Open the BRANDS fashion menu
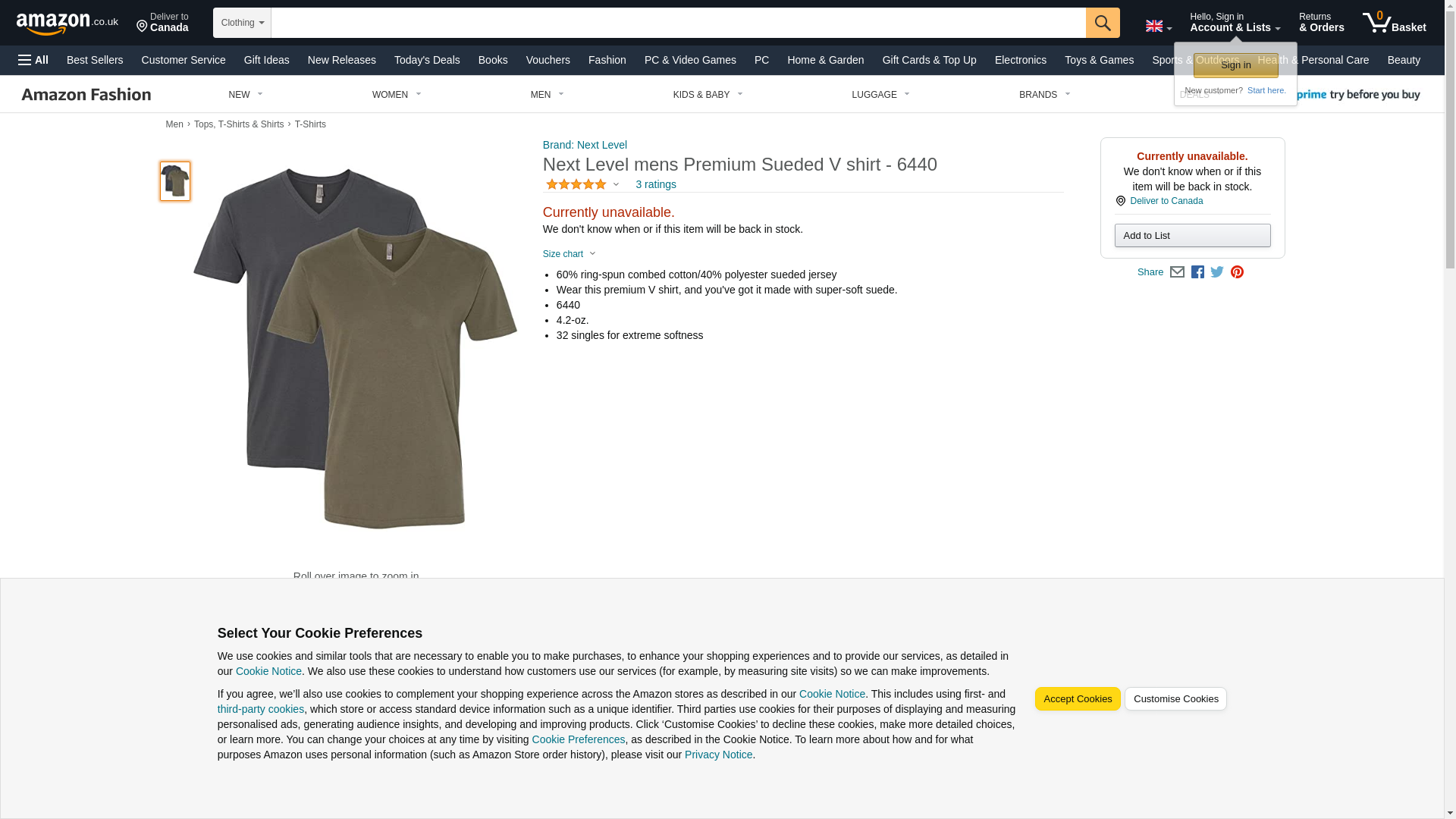This screenshot has height=819, width=1456. tap(1044, 95)
